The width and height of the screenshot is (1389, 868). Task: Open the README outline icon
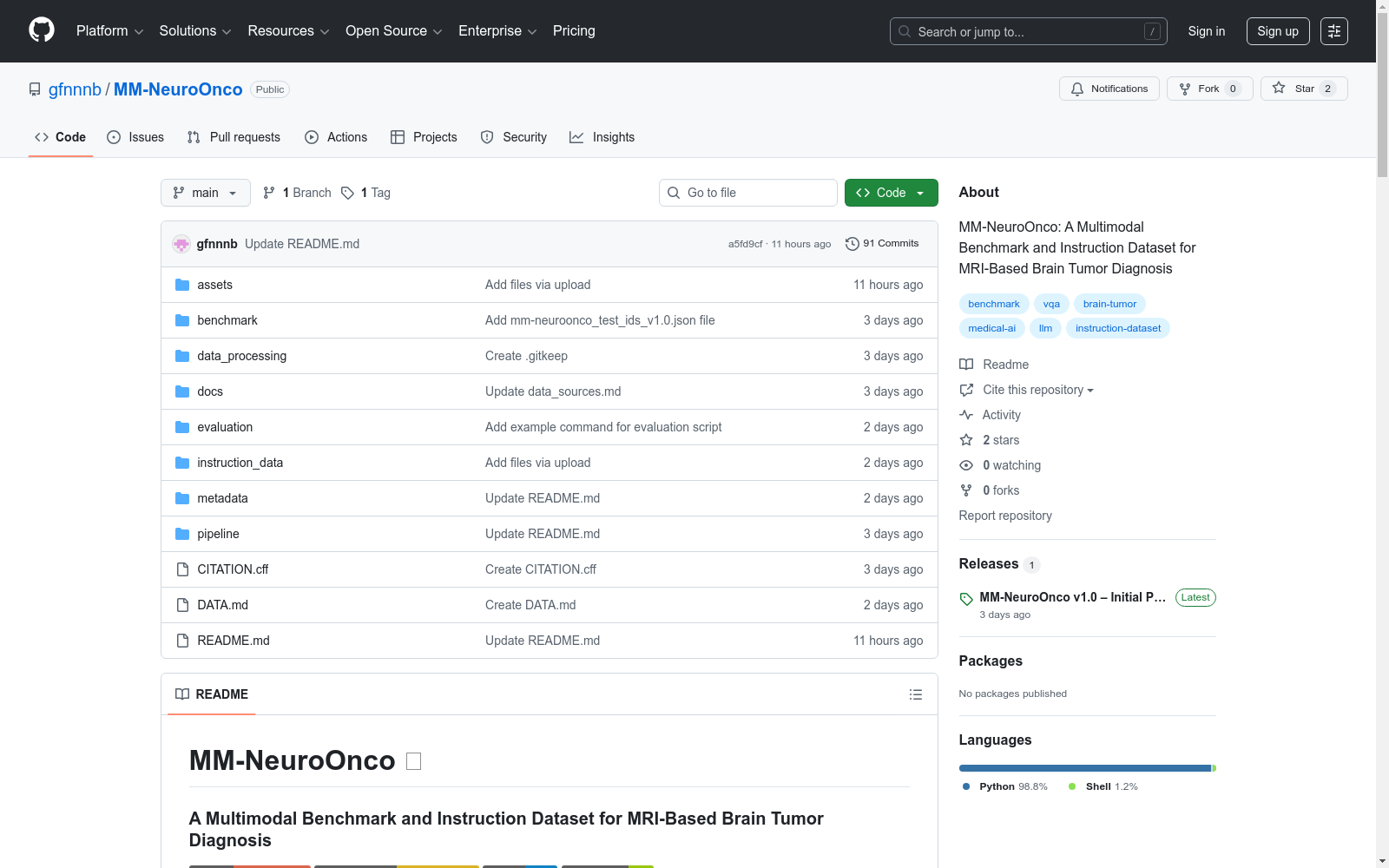pos(916,694)
